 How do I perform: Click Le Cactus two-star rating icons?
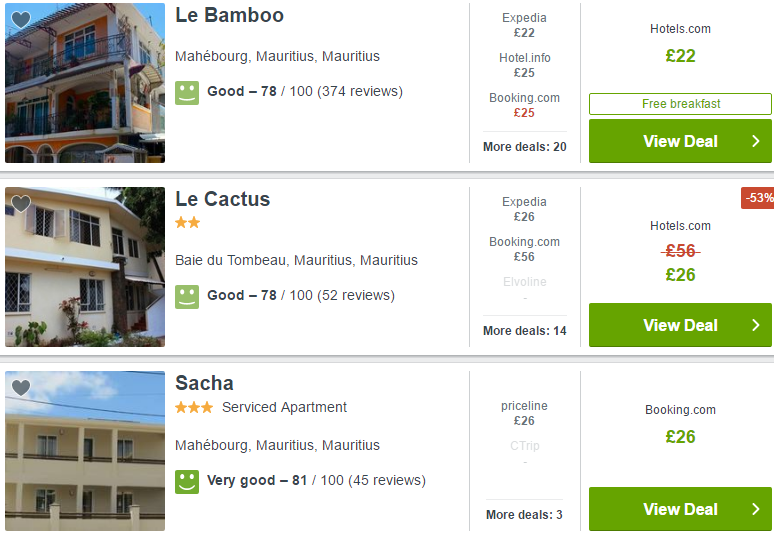pyautogui.click(x=188, y=223)
